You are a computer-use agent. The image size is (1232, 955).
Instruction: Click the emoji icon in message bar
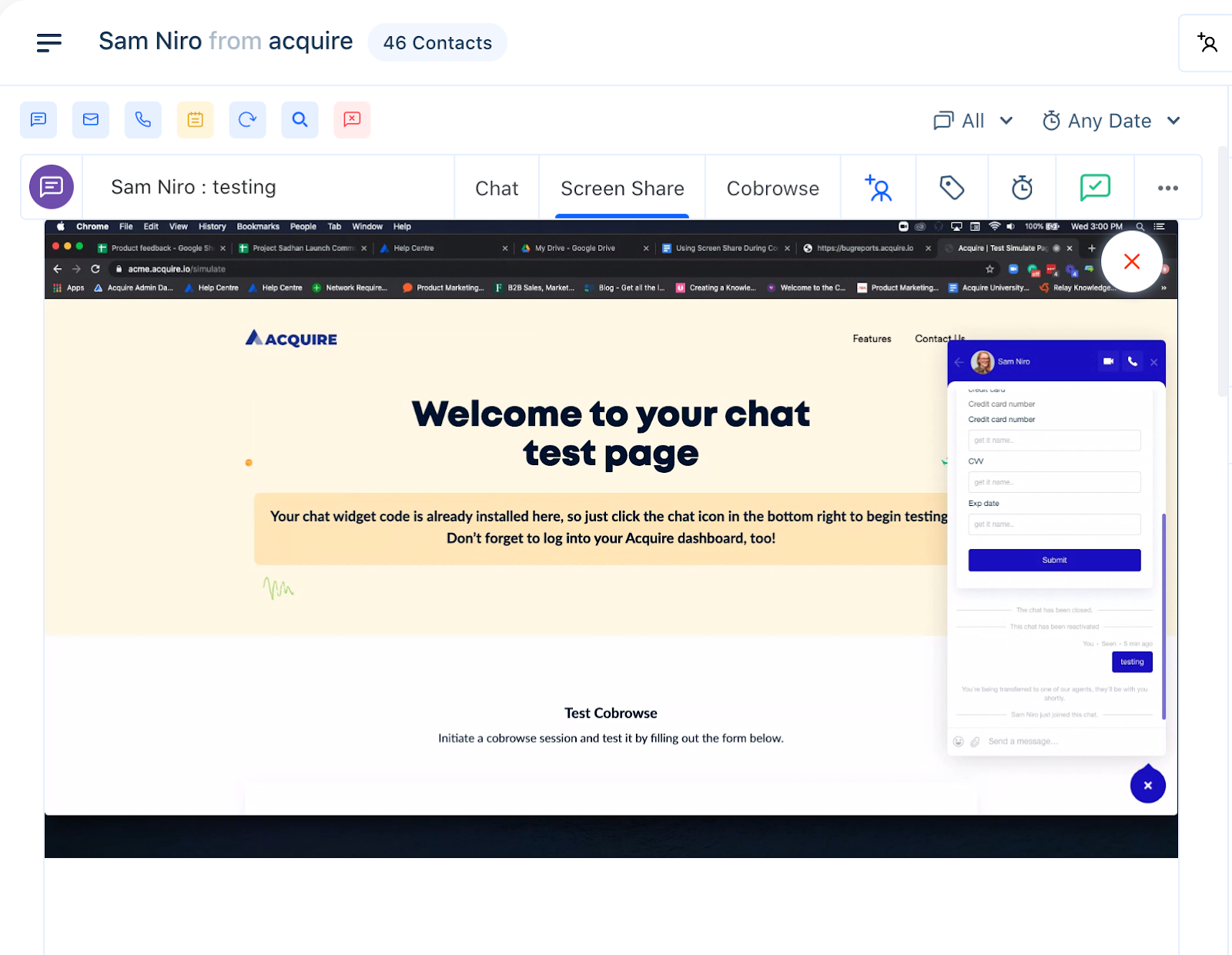coord(959,742)
